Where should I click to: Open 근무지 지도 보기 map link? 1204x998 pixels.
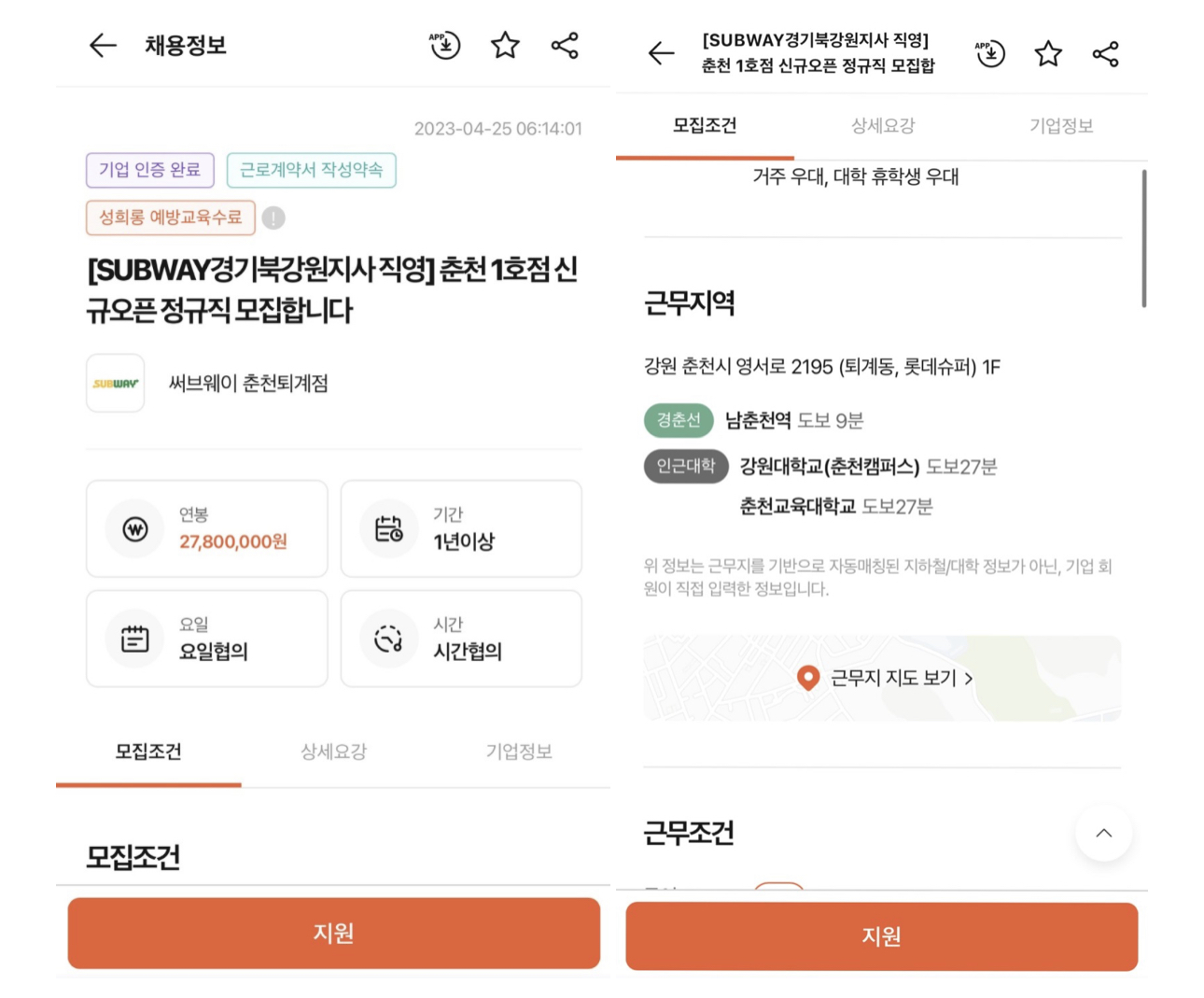tap(882, 679)
